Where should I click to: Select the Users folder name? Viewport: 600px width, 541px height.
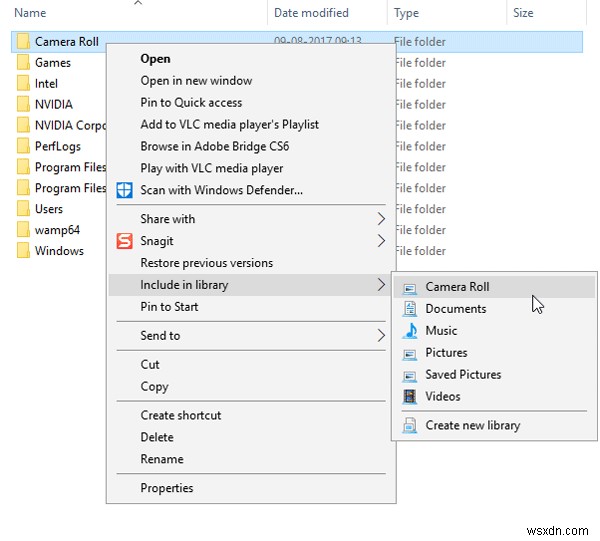[49, 209]
